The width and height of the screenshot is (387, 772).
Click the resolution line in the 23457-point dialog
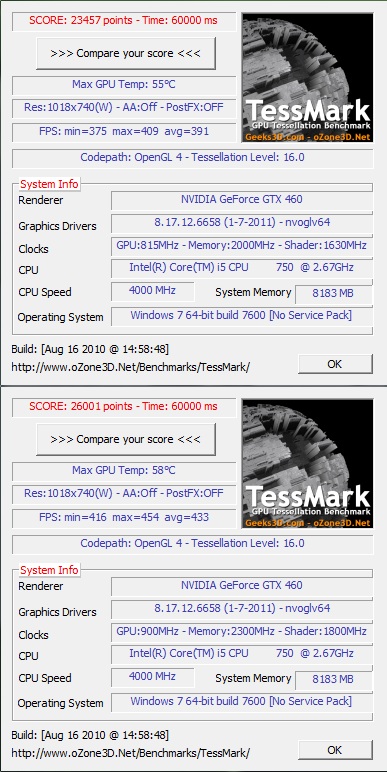click(x=124, y=108)
